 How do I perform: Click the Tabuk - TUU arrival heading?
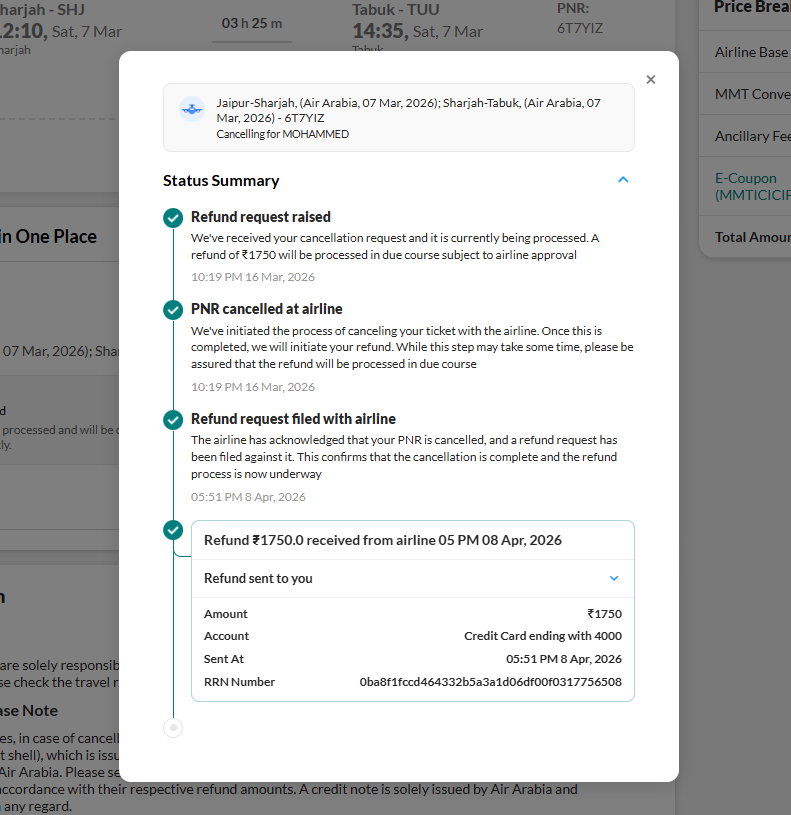click(396, 9)
